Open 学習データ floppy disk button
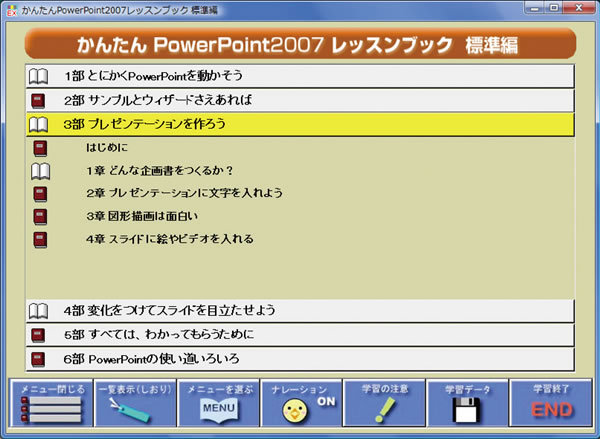 click(468, 403)
